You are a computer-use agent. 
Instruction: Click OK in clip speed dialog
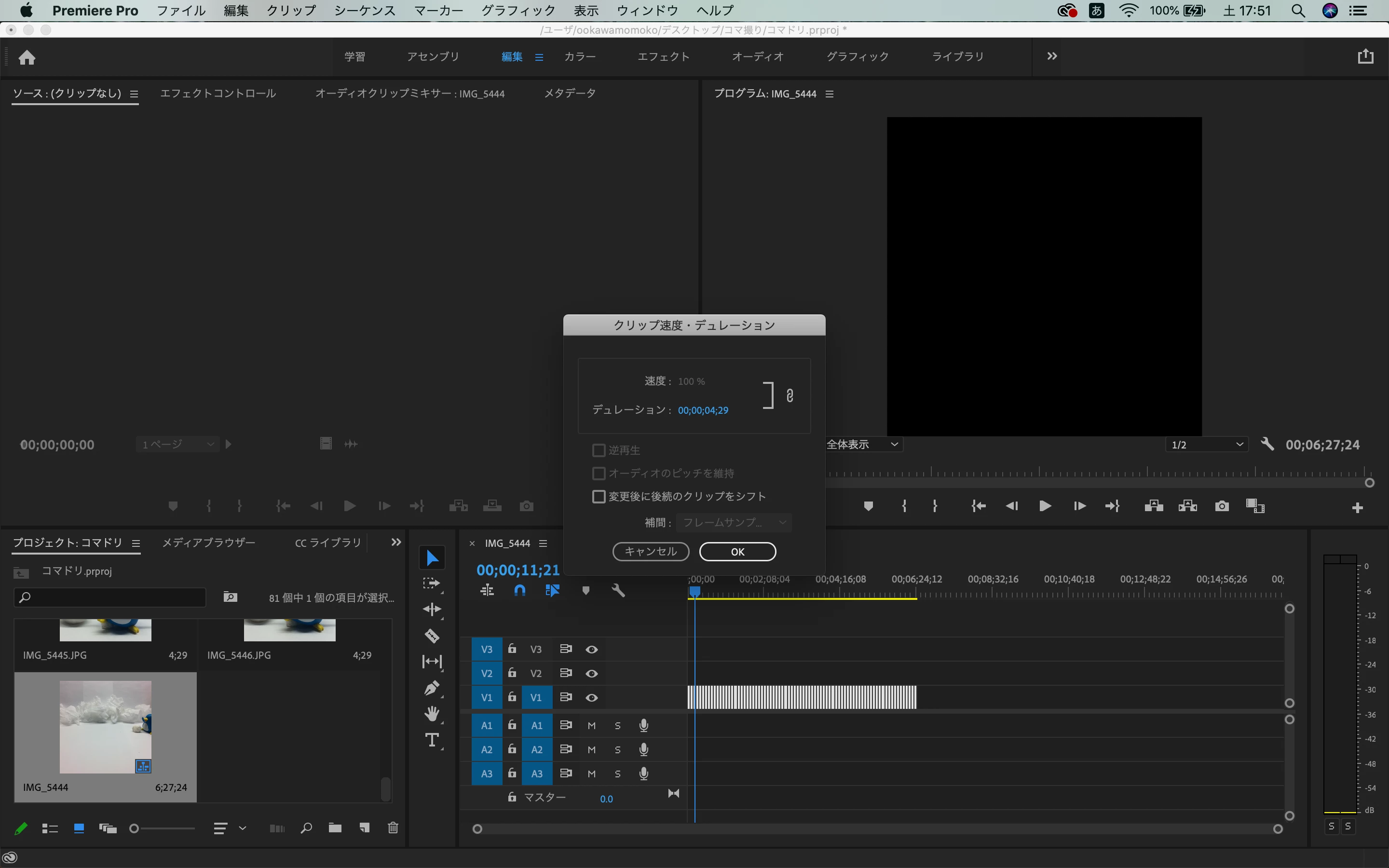coord(737,551)
